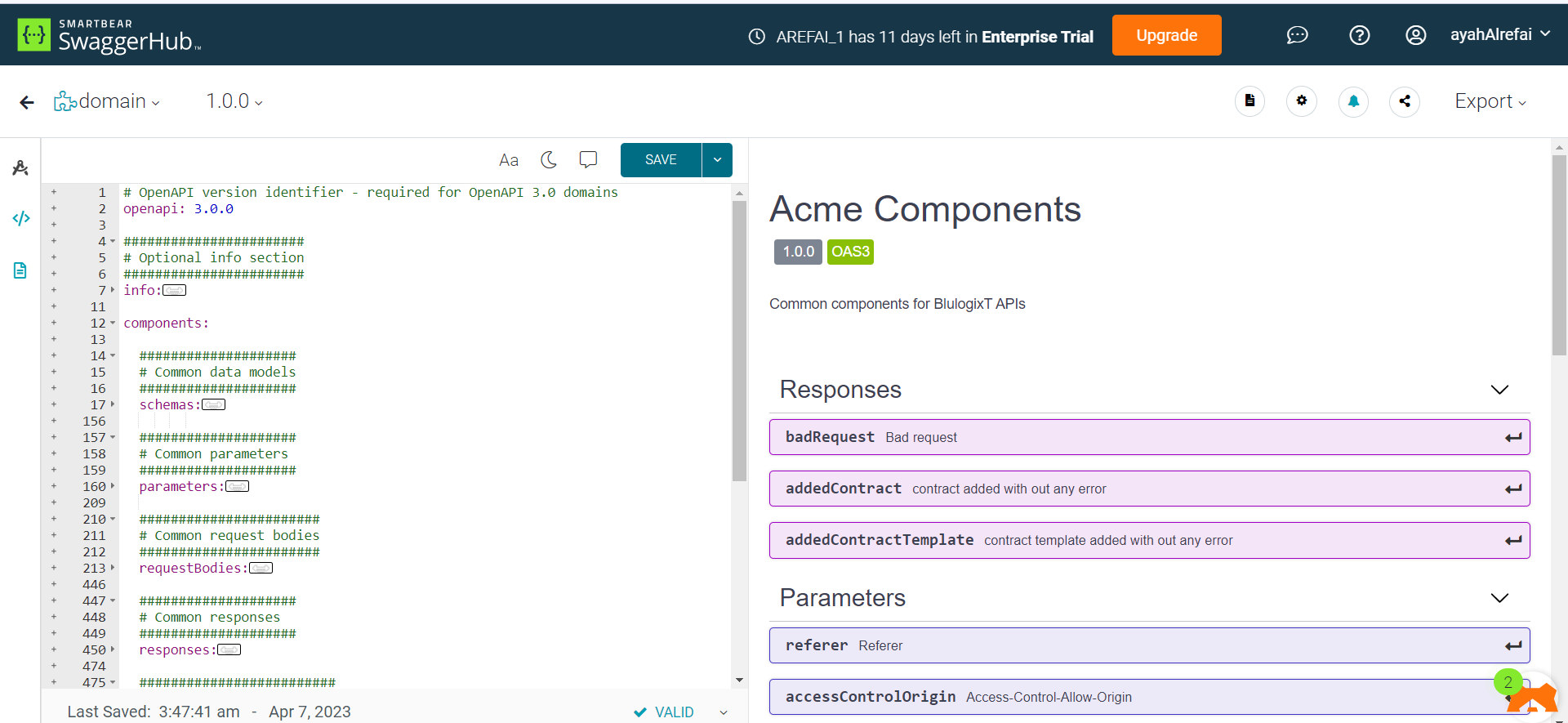The height and width of the screenshot is (723, 1568).
Task: Click the back arrow icon
Action: (x=27, y=102)
